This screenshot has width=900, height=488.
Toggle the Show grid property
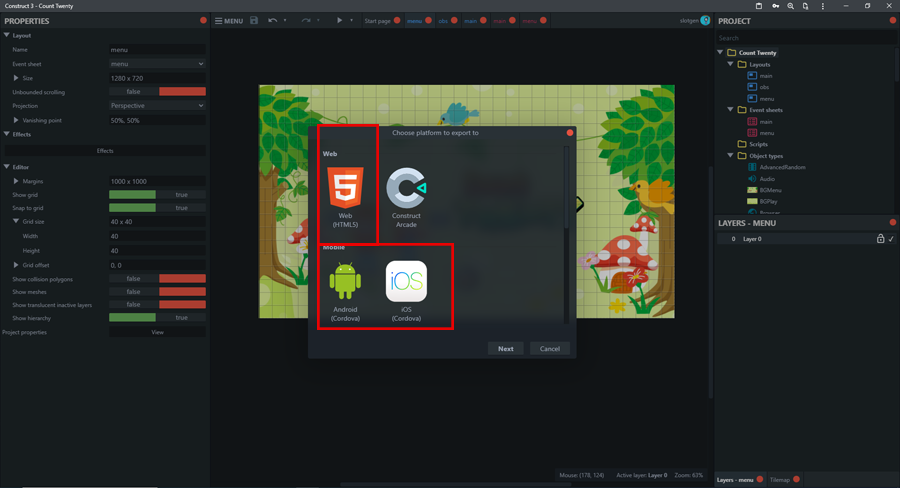(157, 195)
